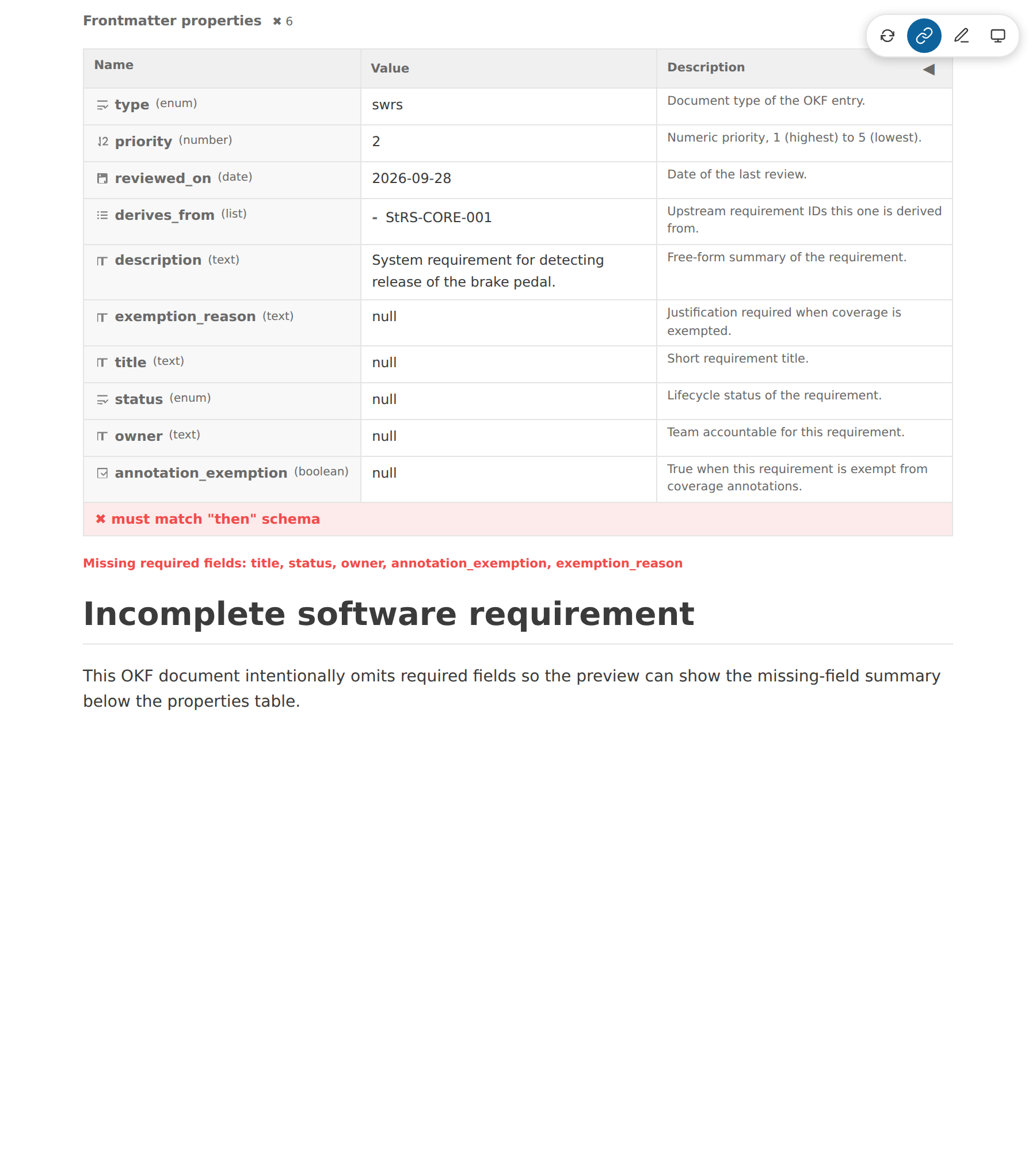Click the null value for owner

click(384, 436)
